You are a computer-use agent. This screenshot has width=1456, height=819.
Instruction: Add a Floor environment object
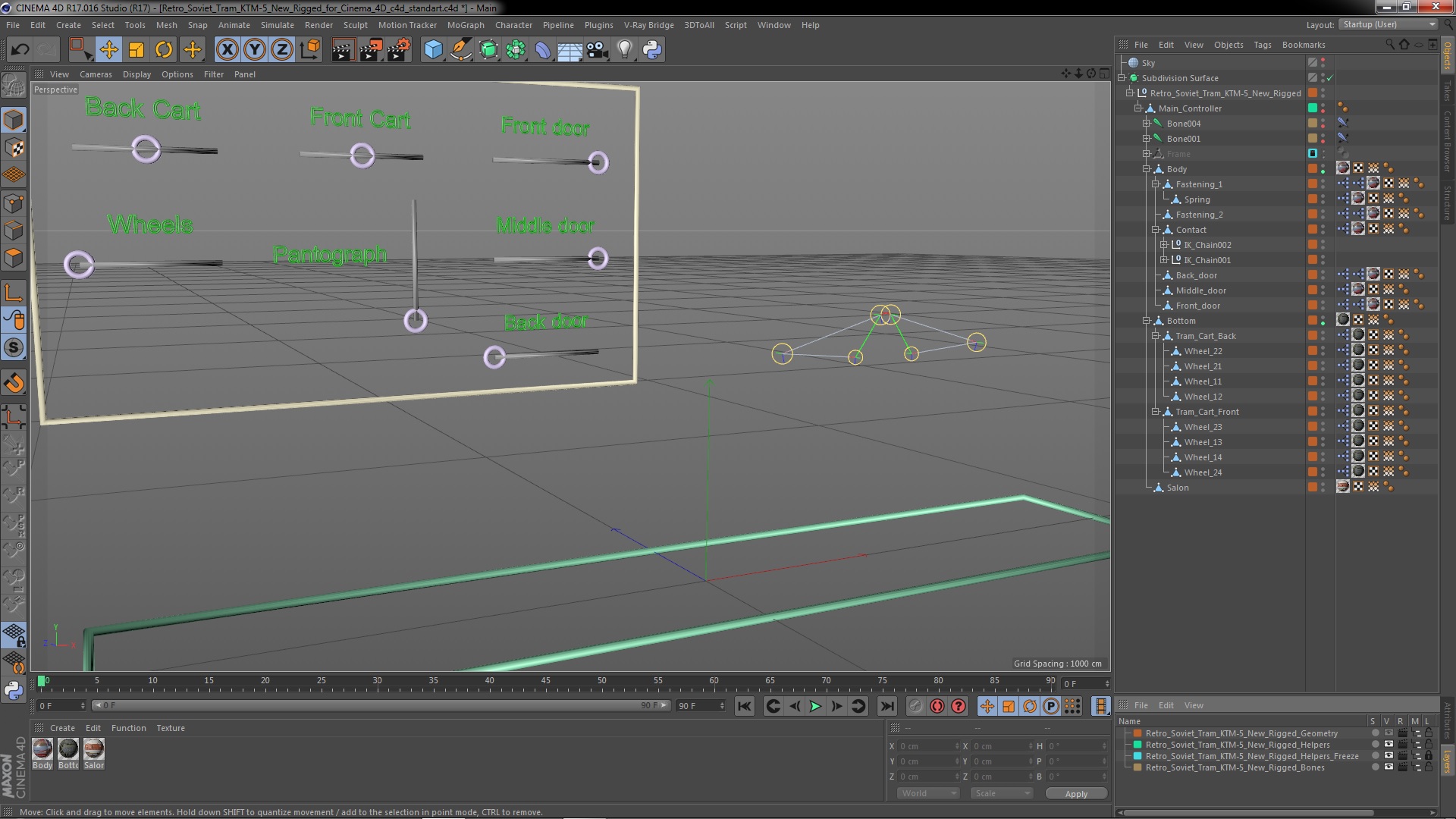[570, 50]
